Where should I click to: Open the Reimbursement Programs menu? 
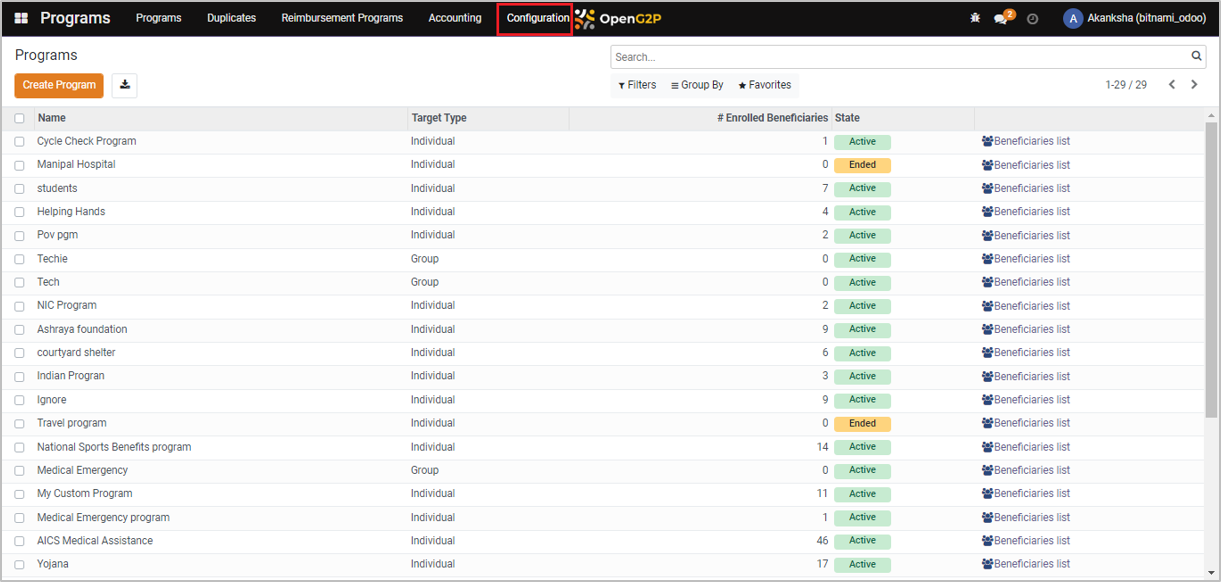(342, 18)
